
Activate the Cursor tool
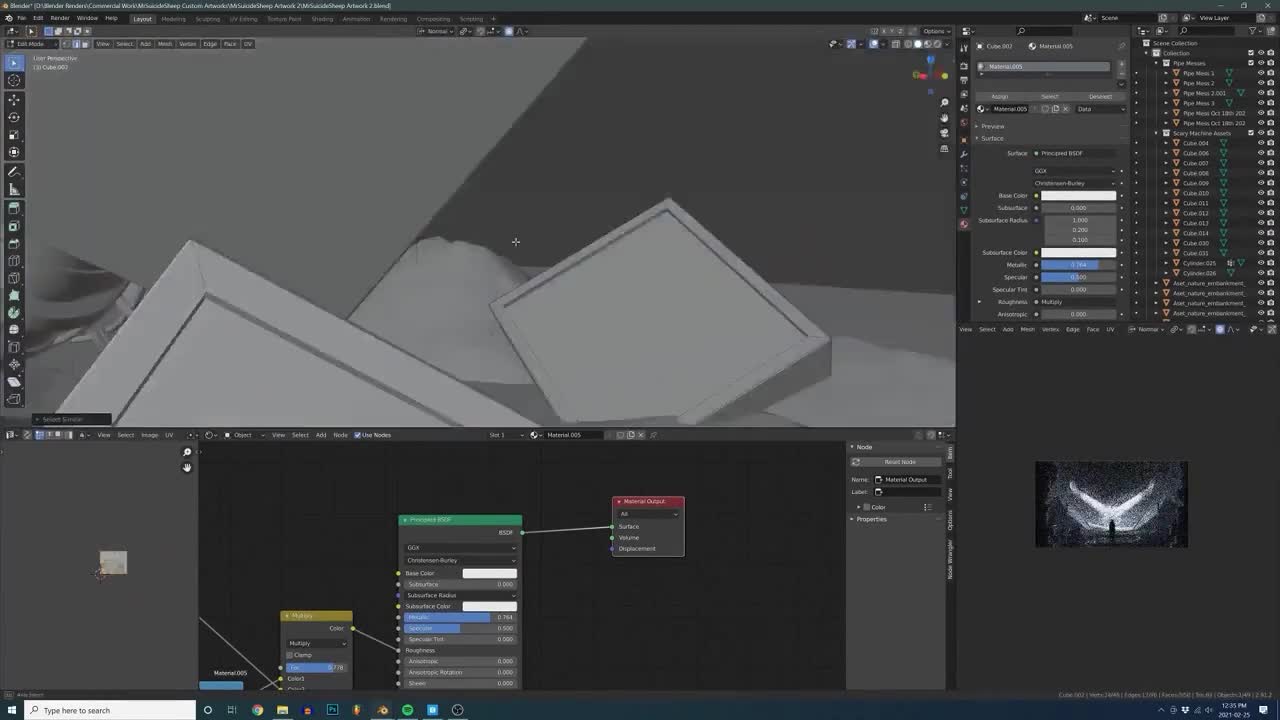click(14, 80)
